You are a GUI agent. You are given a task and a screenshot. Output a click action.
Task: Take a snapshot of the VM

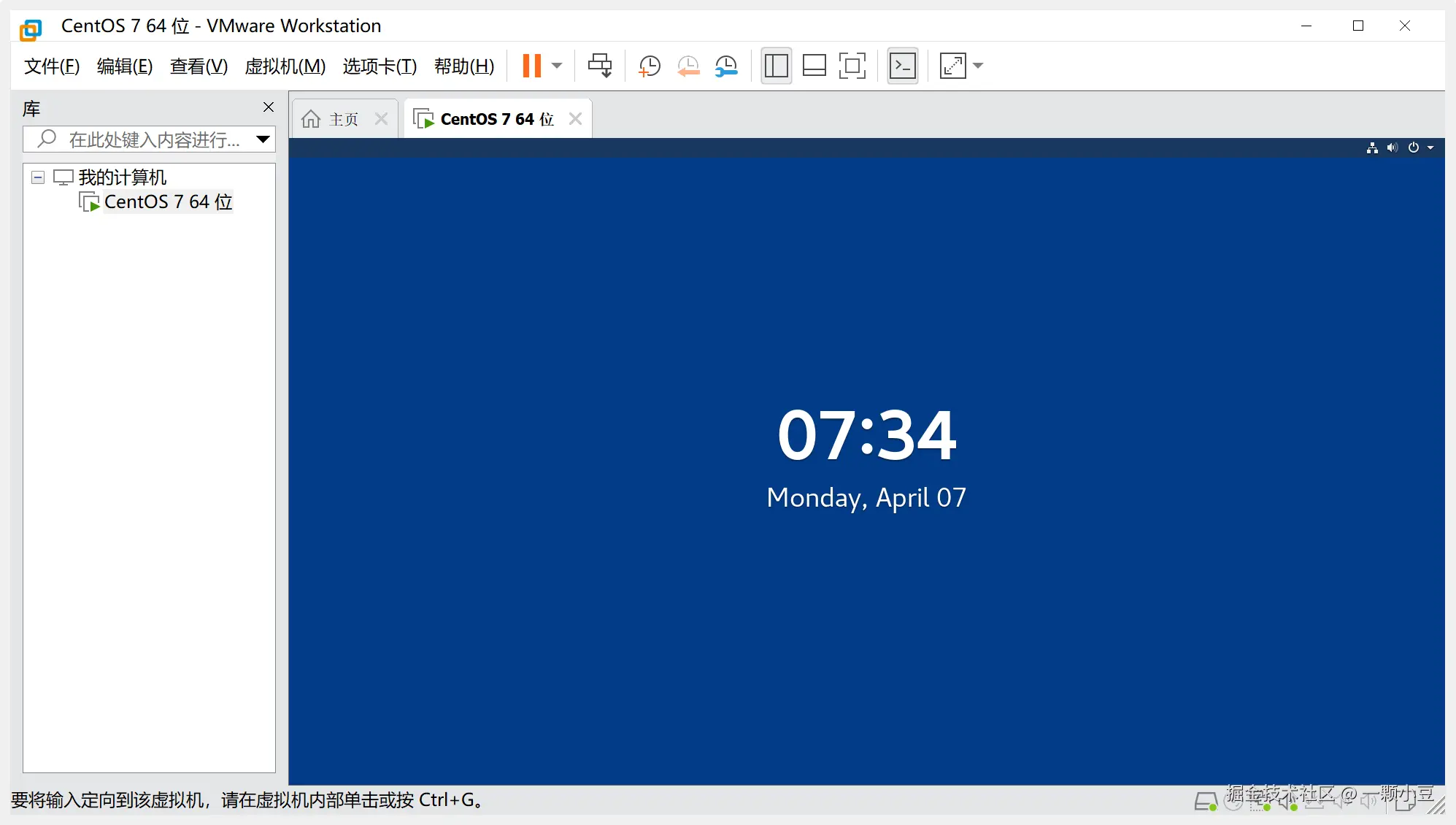(x=649, y=66)
